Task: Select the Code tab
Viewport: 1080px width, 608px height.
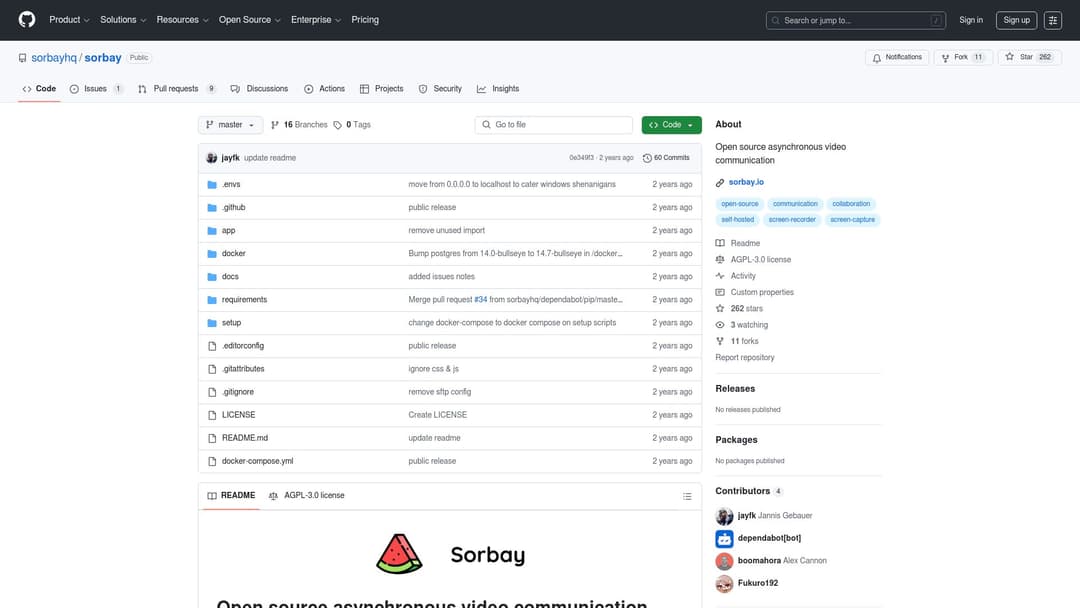Action: (39, 89)
